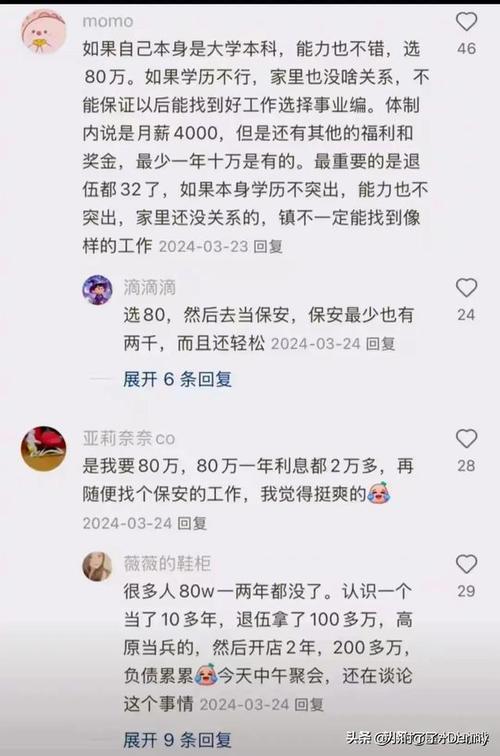
Task: Select the 46 like count on momo's comment
Action: pyautogui.click(x=466, y=49)
